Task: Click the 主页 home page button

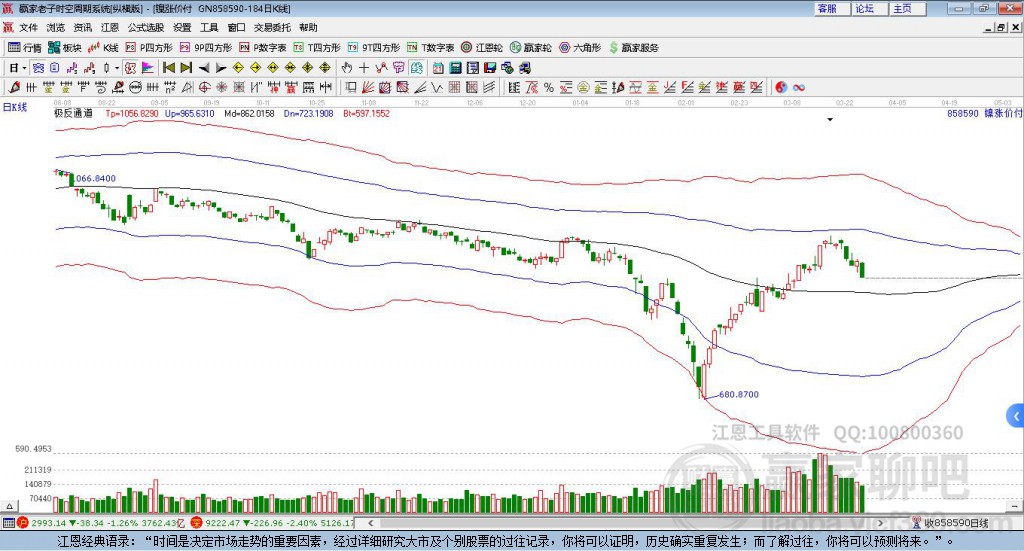Action: (902, 8)
